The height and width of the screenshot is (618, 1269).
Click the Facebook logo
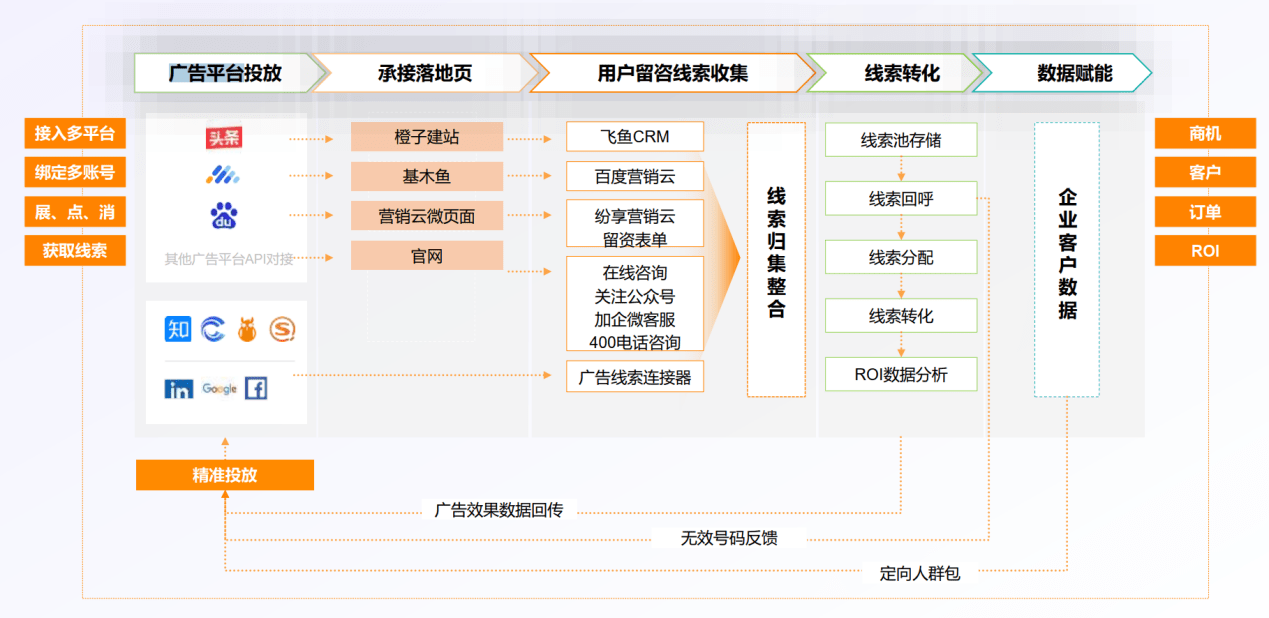pos(256,388)
